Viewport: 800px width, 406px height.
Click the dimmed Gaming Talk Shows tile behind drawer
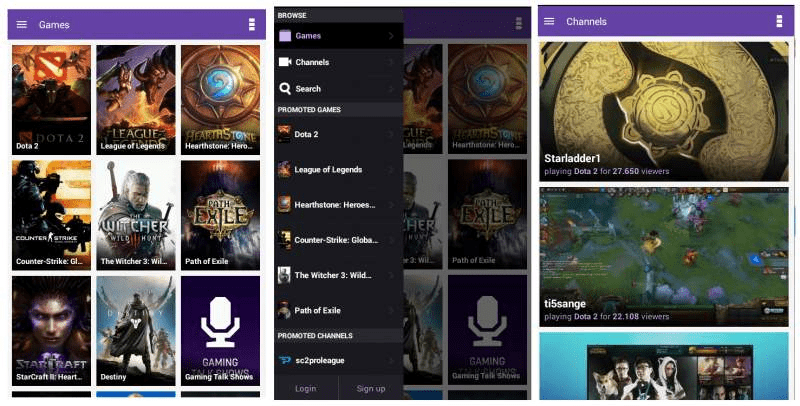487,330
